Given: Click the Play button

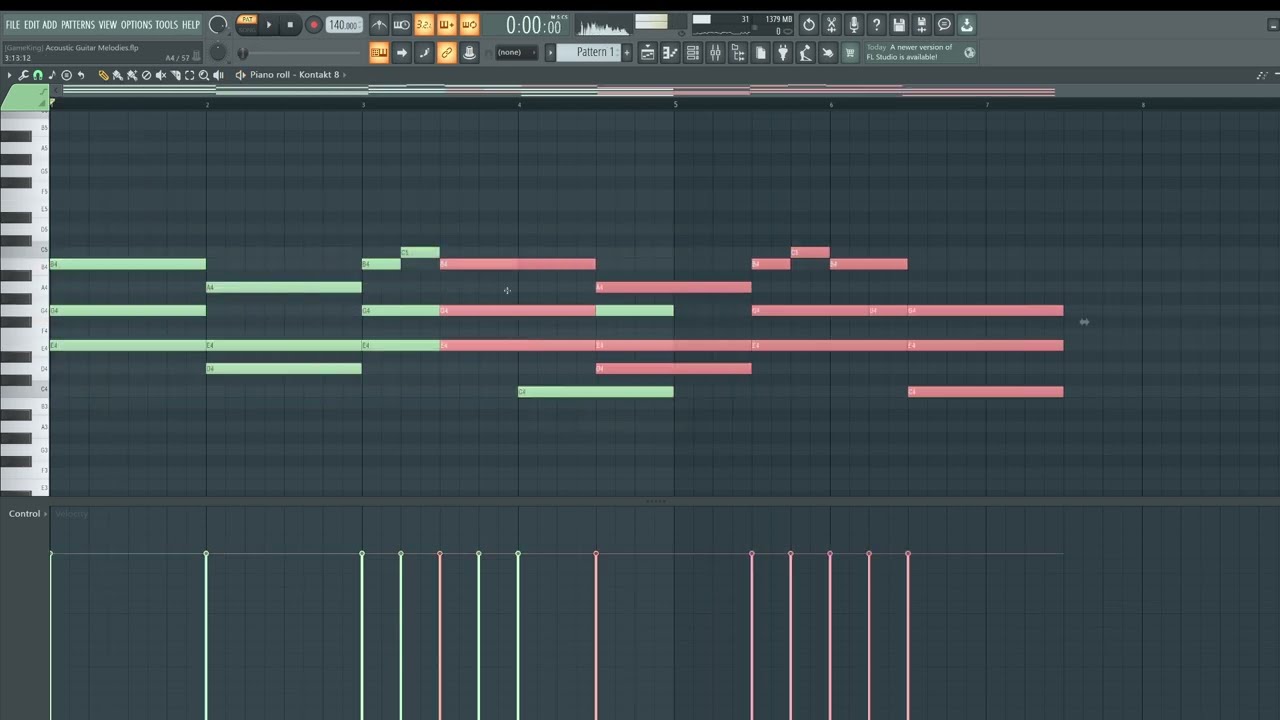Looking at the screenshot, I should coord(268,25).
